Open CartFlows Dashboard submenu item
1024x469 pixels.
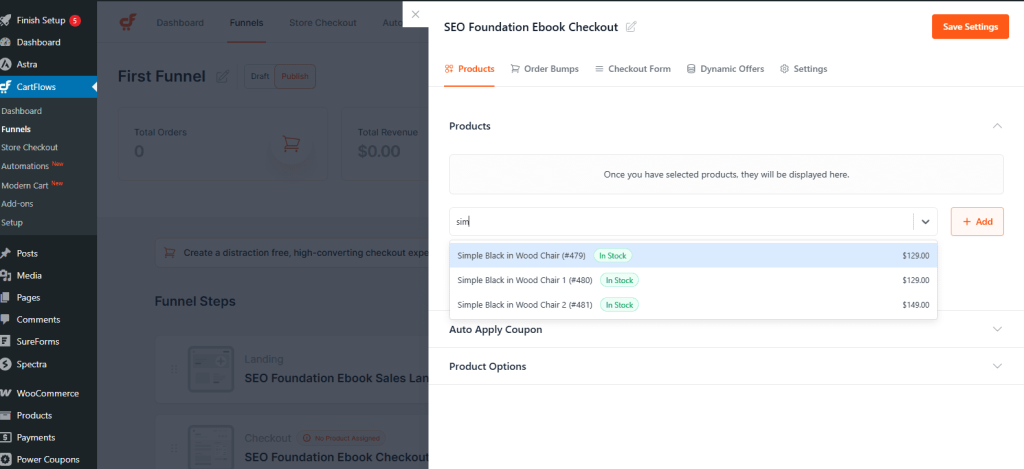[22, 111]
